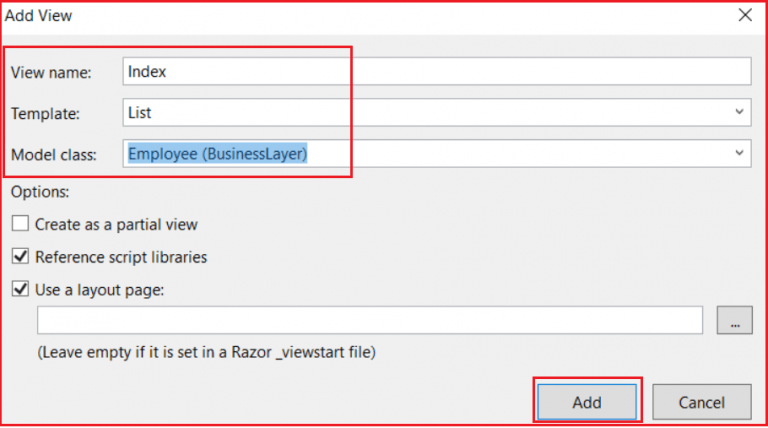
Task: Click the 'Use a layout page:' label text
Action: tap(99, 290)
